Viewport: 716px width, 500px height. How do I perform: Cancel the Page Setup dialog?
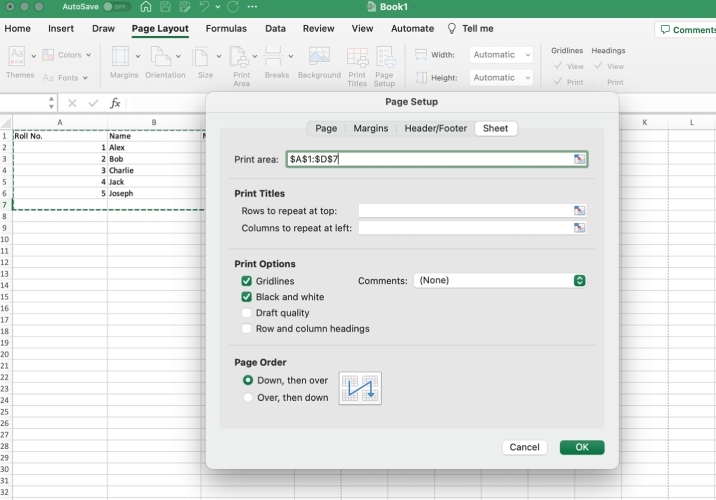coord(524,447)
